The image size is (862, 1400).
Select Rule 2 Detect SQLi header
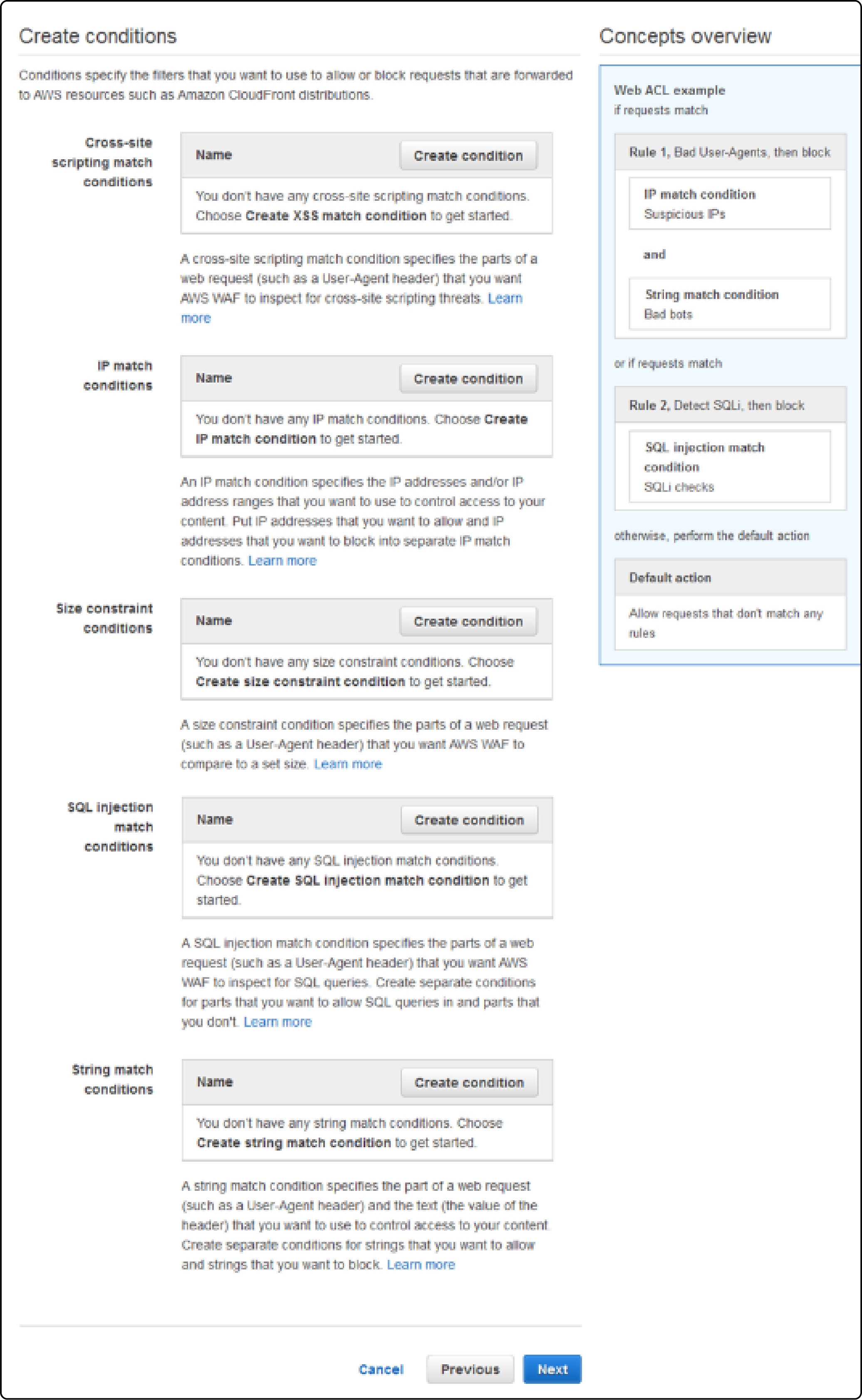pyautogui.click(x=730, y=406)
